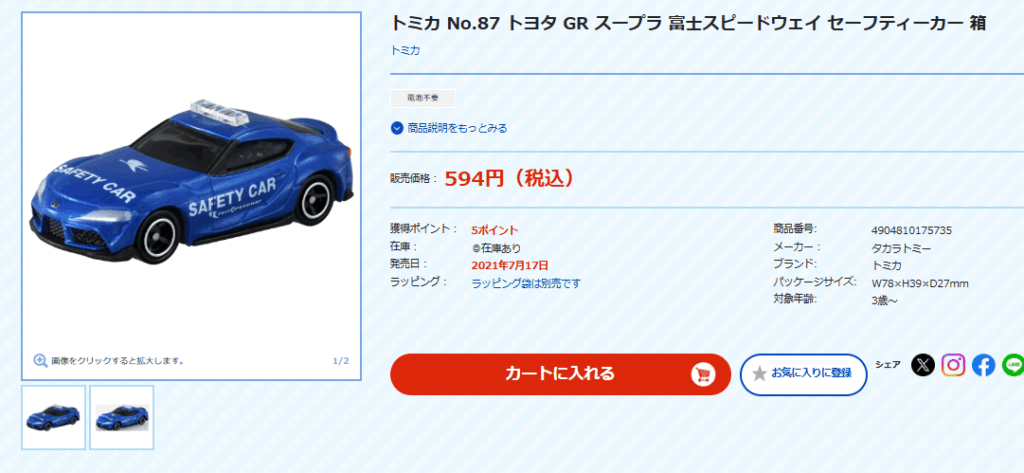Share this product on X
Image resolution: width=1024 pixels, height=473 pixels.
pos(923,365)
